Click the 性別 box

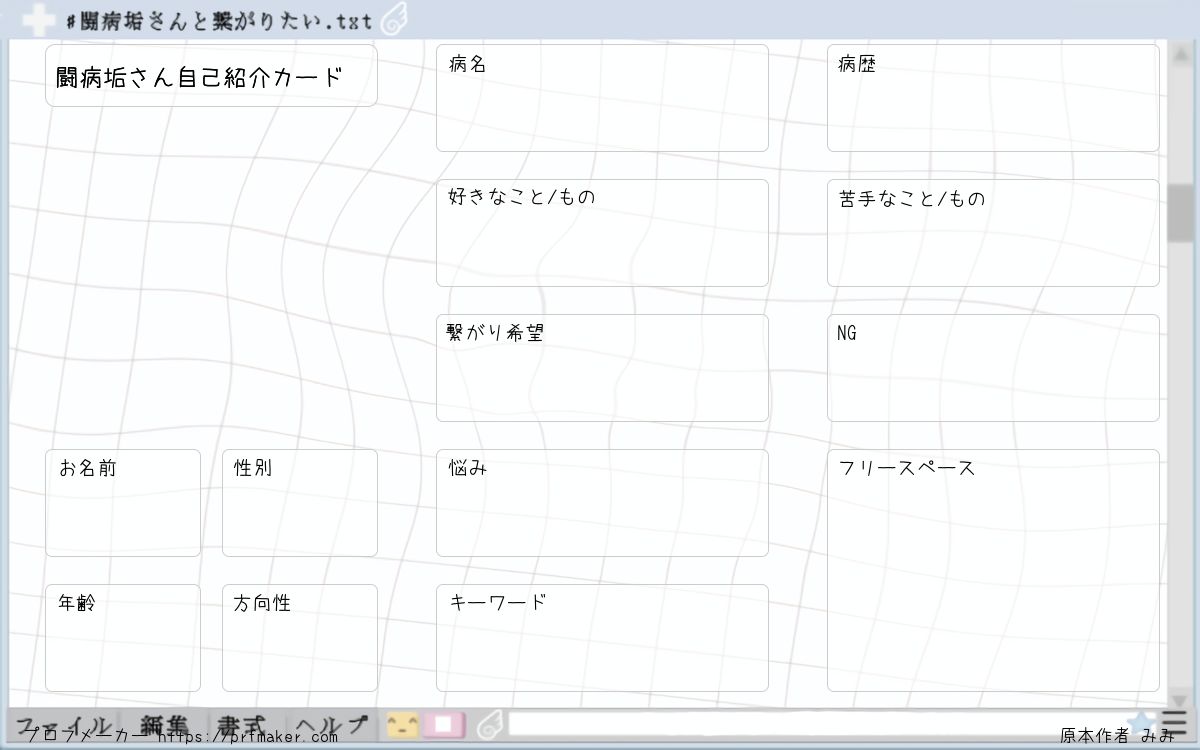[x=300, y=503]
